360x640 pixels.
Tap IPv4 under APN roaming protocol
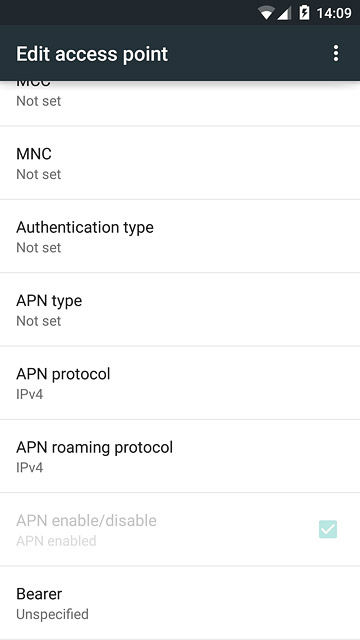[29, 467]
